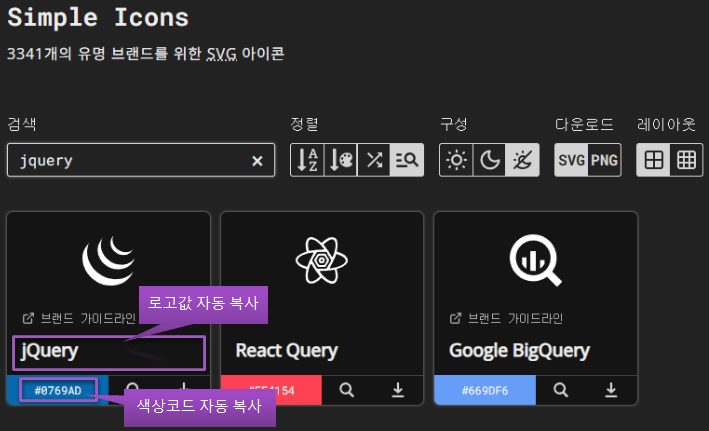Screen dimensions: 709x431
Task: Open jQuery brand guidelines link
Action: (x=79, y=318)
